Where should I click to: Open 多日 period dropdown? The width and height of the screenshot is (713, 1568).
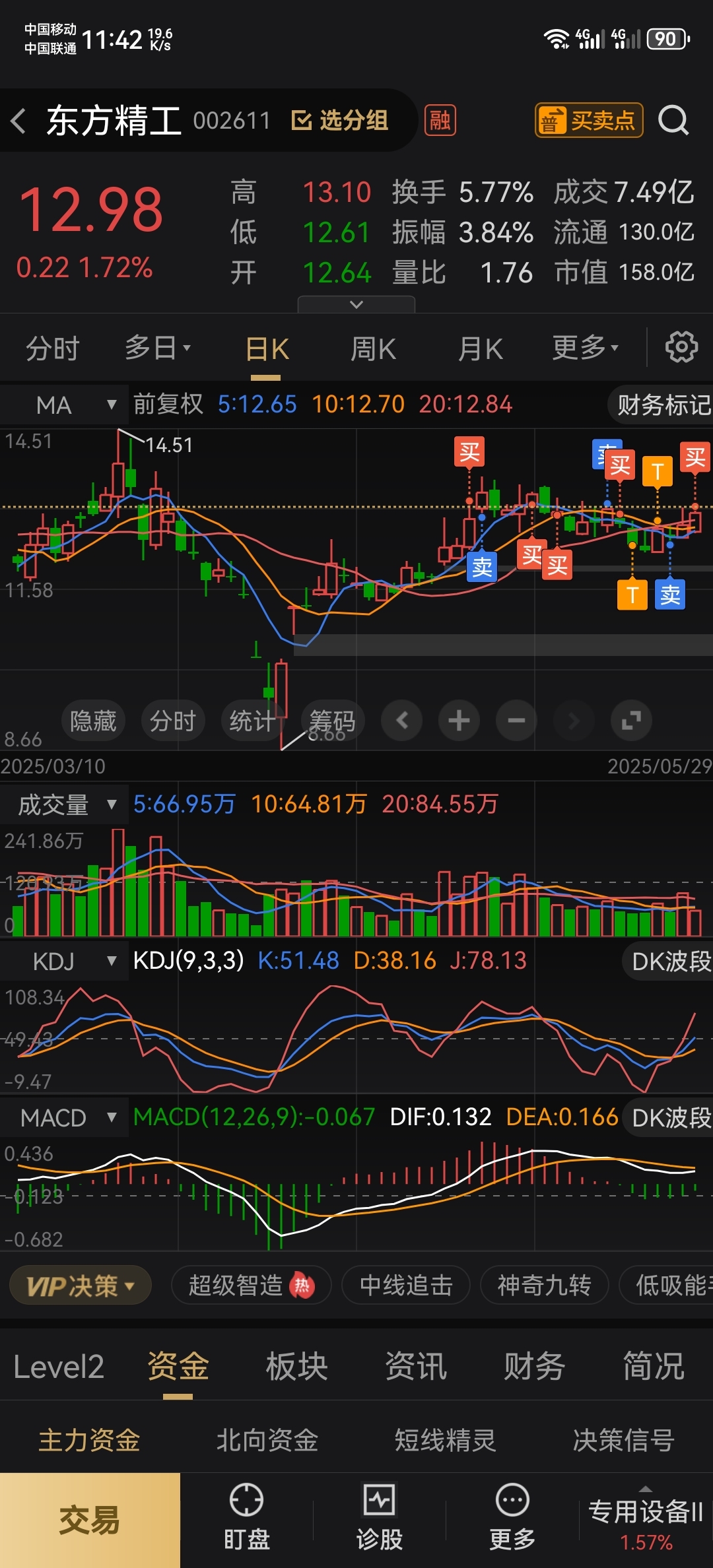coord(158,348)
